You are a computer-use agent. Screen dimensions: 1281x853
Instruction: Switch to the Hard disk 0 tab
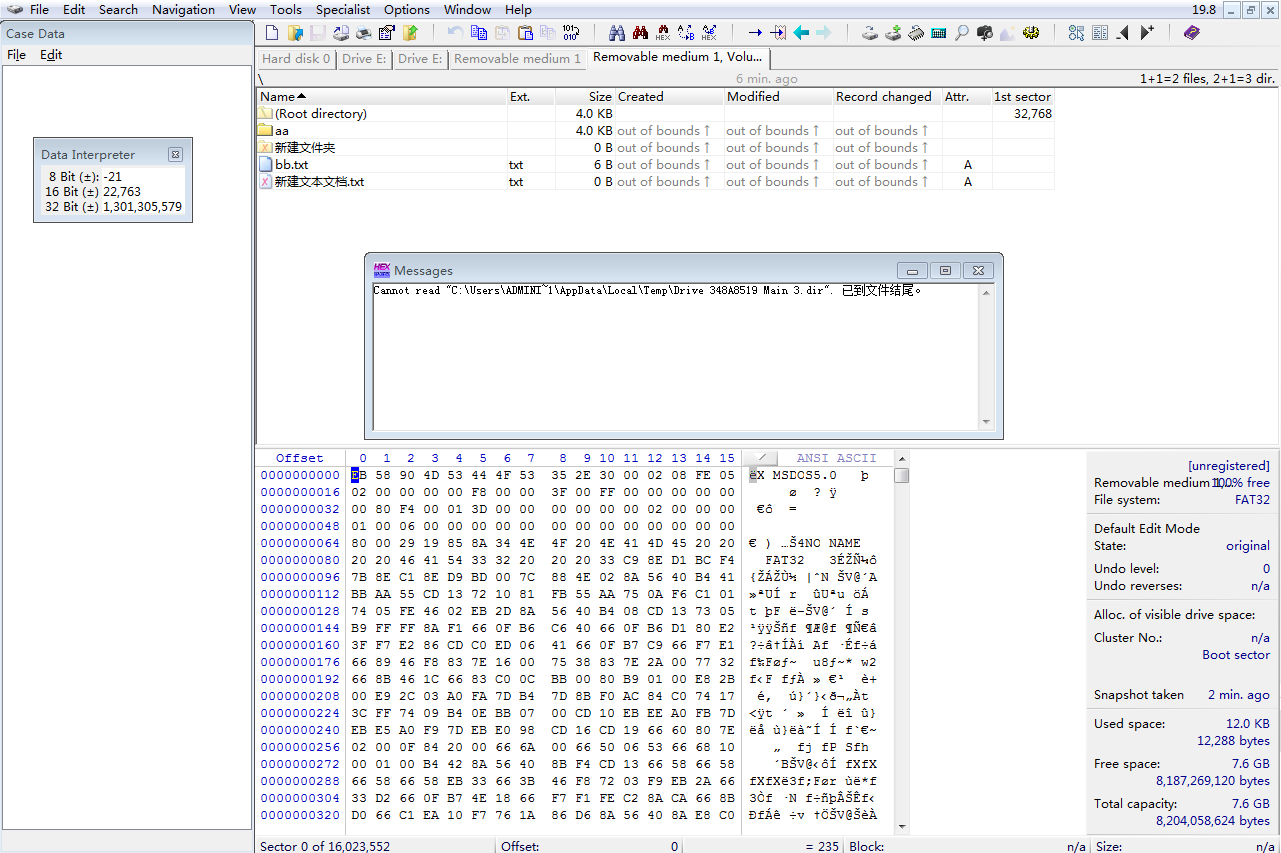click(x=295, y=59)
